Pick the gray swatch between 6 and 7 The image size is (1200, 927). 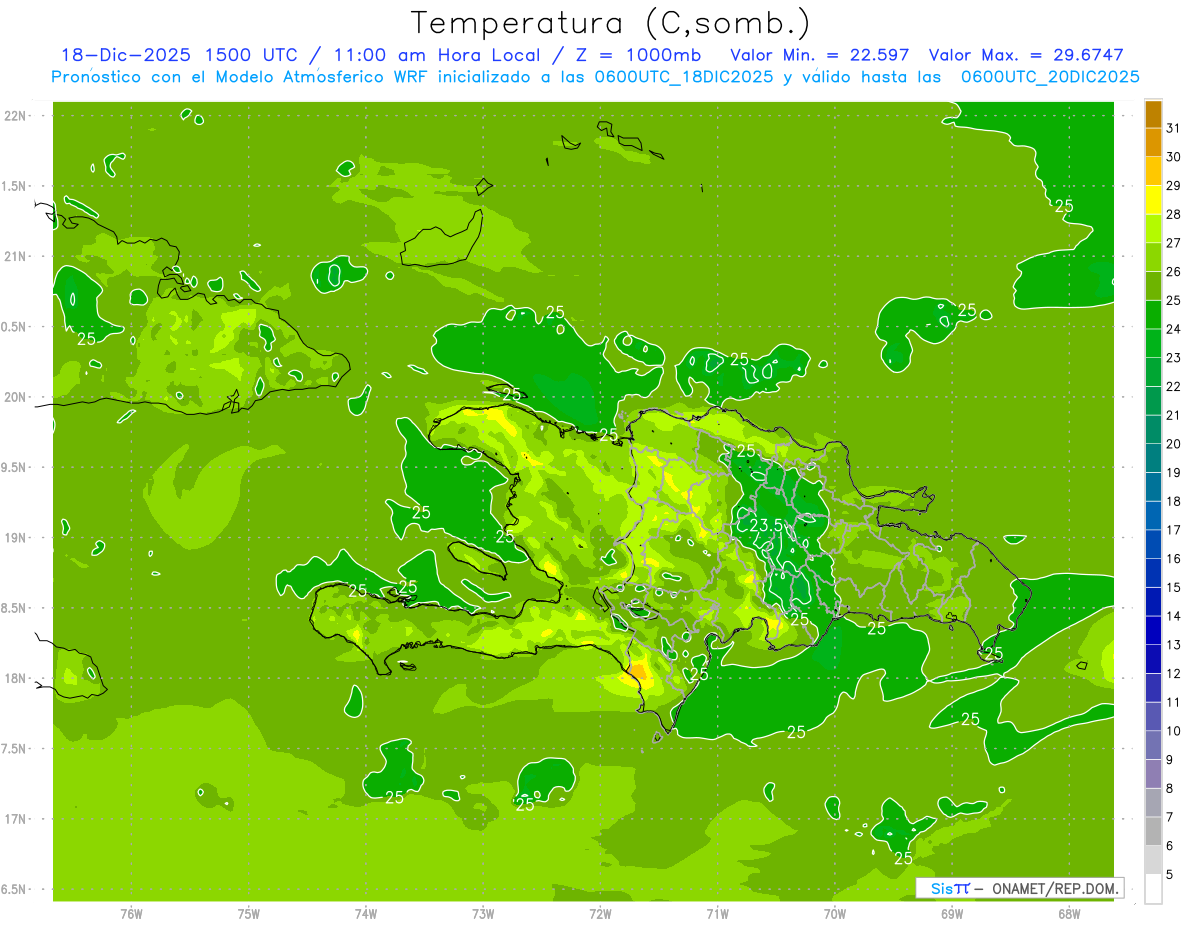point(1153,832)
